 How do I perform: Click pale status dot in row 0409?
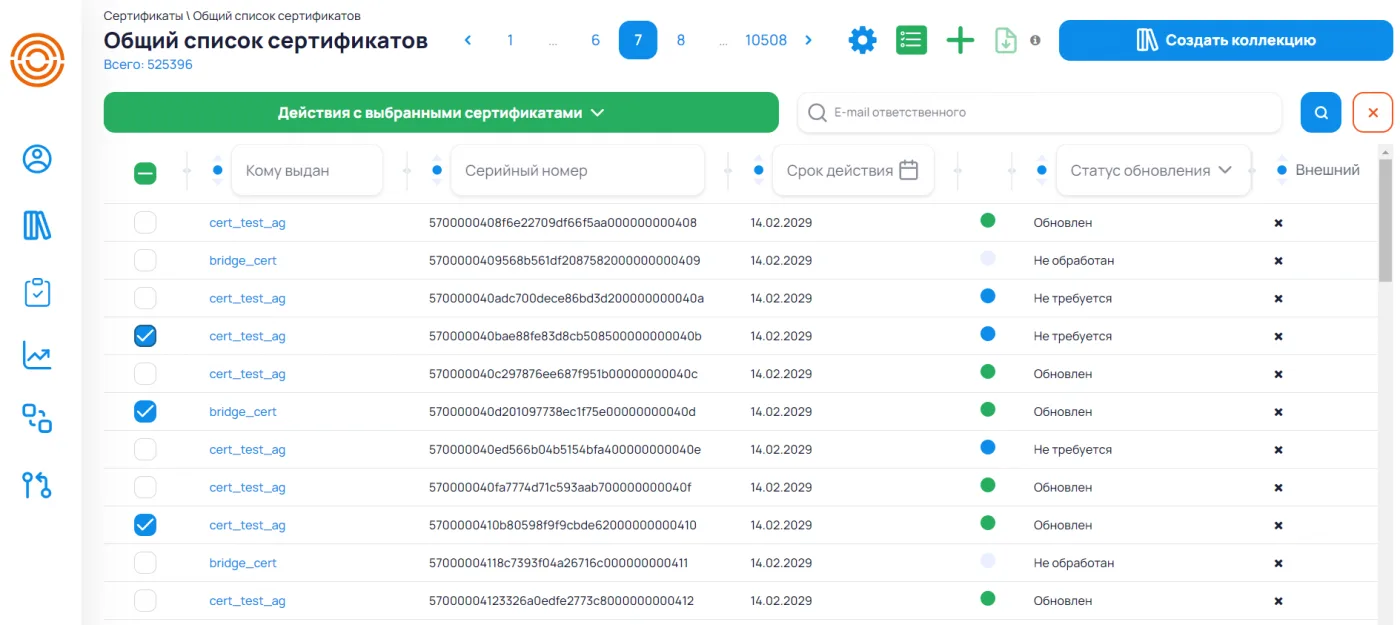988,258
